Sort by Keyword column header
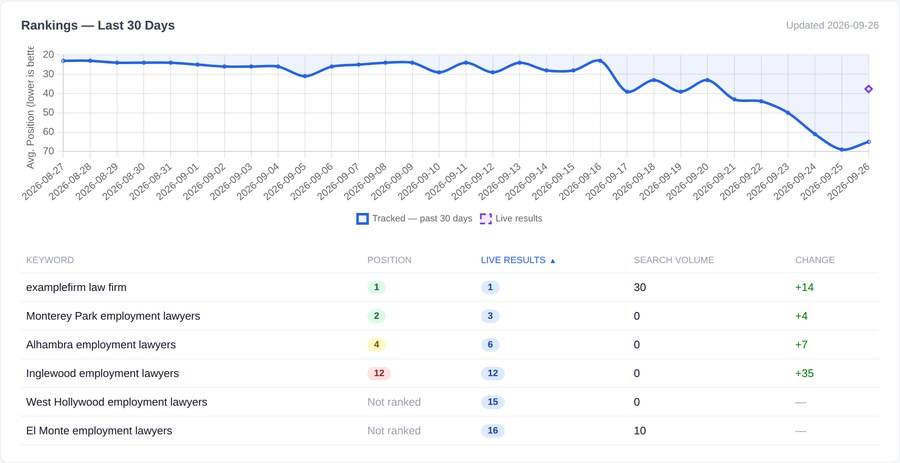The width and height of the screenshot is (900, 463). [x=50, y=260]
